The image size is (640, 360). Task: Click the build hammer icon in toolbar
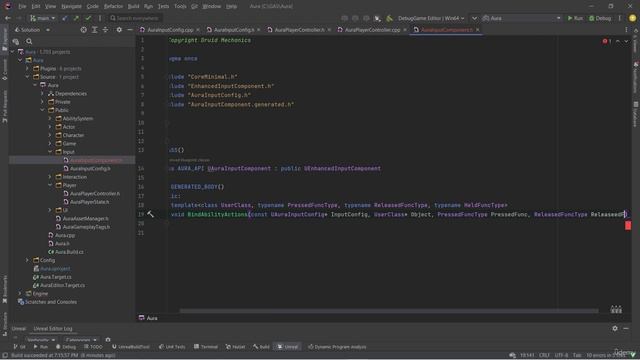pyautogui.click(x=389, y=18)
